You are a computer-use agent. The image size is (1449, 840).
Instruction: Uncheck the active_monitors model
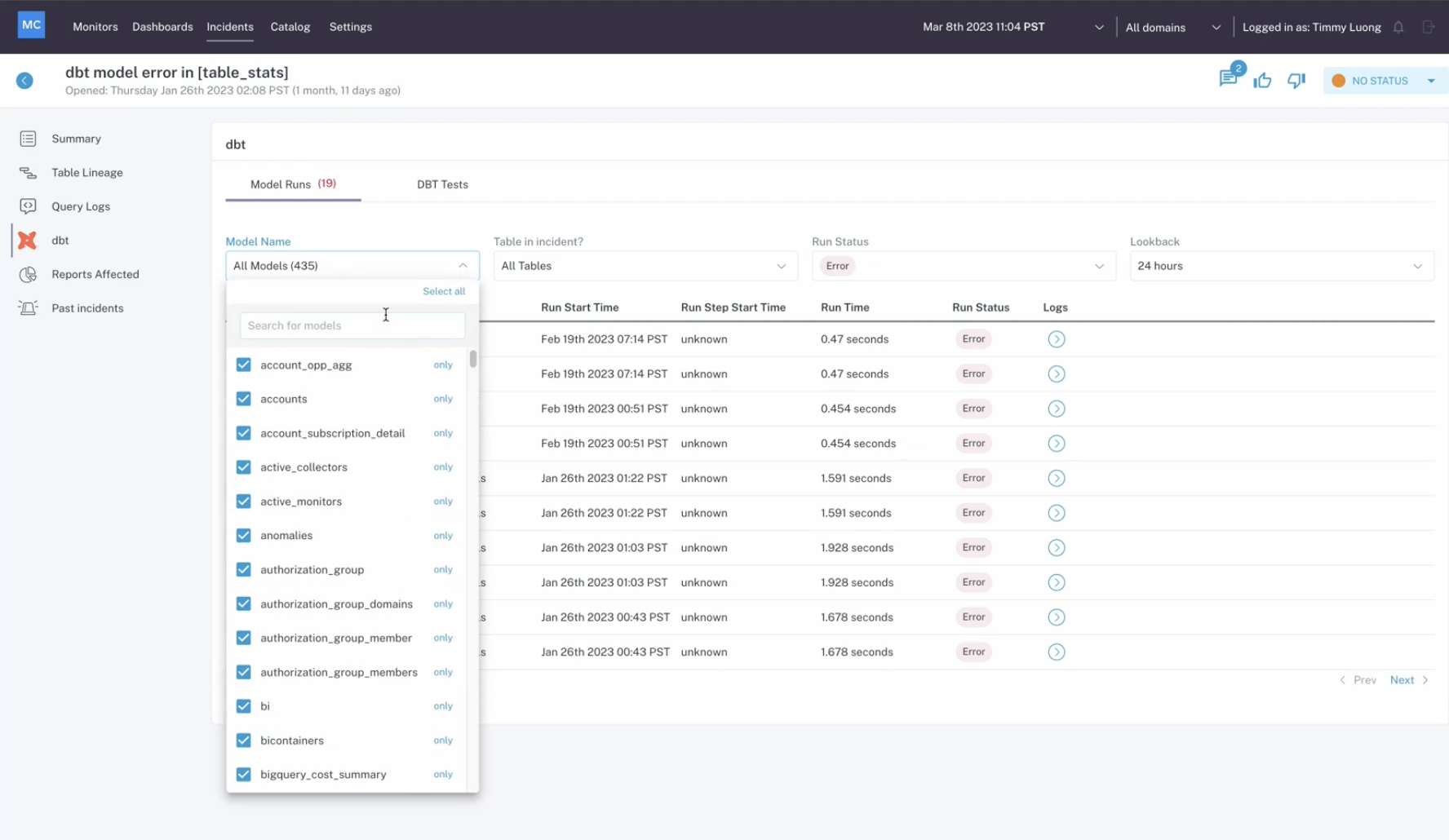[x=243, y=502]
